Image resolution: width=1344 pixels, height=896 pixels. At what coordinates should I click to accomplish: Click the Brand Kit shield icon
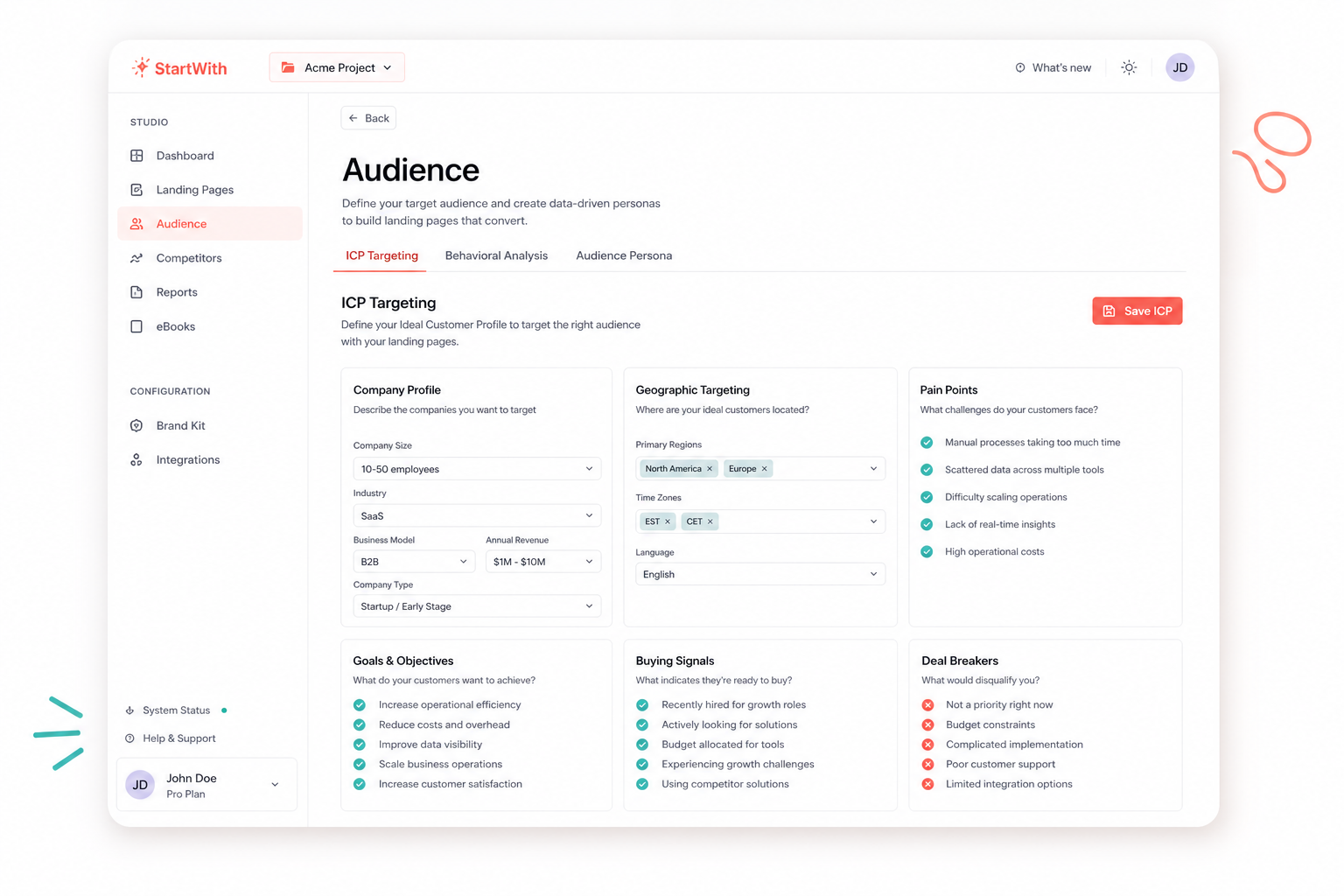(x=136, y=426)
